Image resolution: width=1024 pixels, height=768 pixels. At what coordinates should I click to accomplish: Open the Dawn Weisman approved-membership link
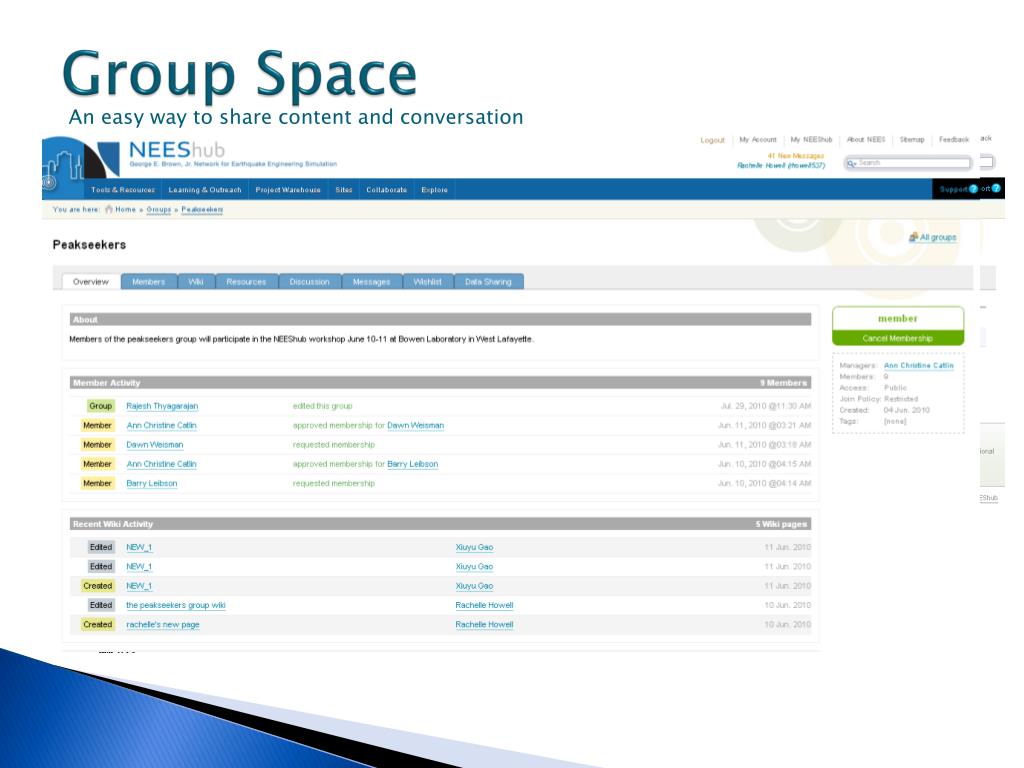click(415, 426)
